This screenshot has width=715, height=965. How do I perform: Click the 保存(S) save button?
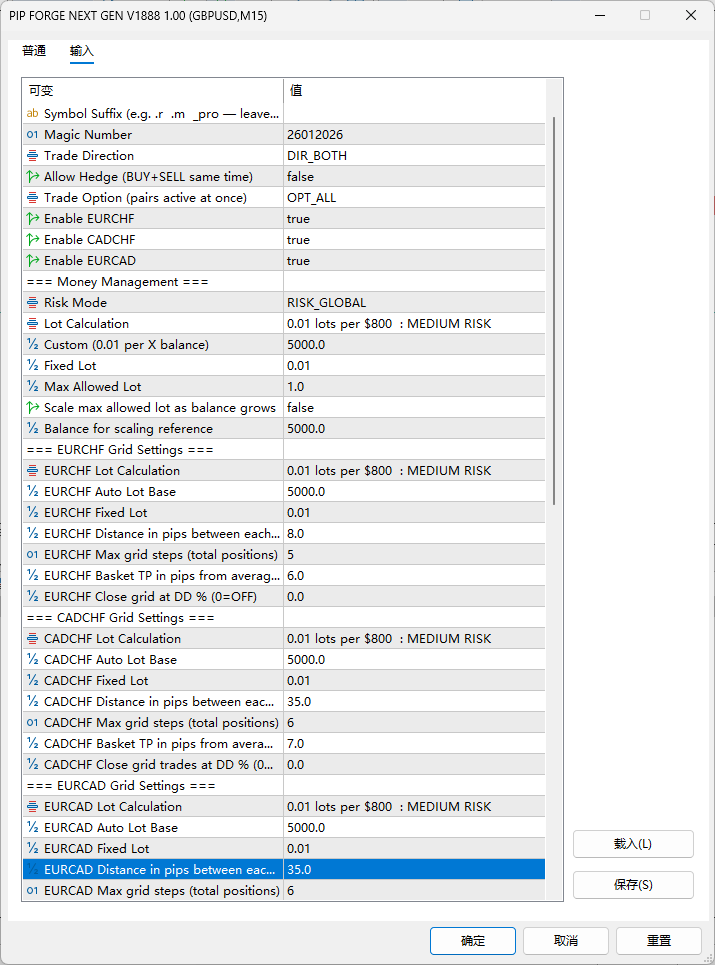(x=633, y=885)
